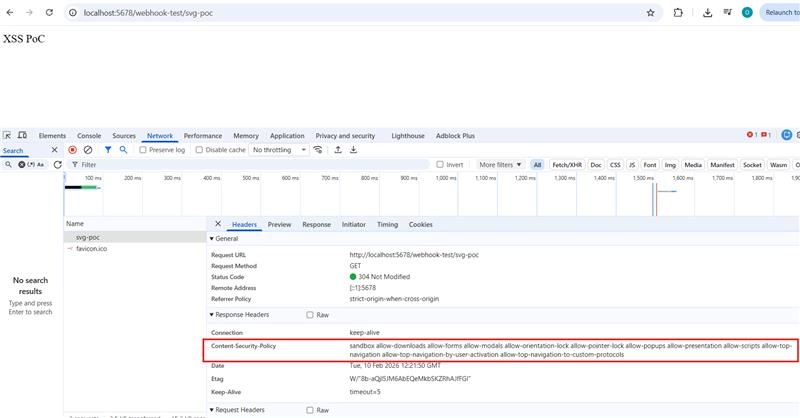800x418 pixels.
Task: Toggle Raw for Request Headers
Action: (310, 410)
